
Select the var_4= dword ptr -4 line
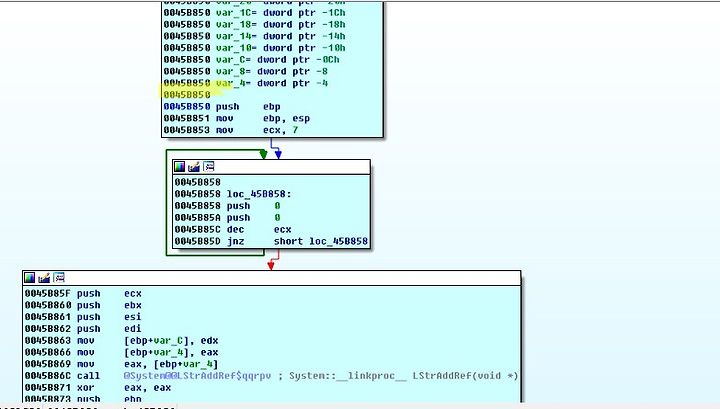(x=246, y=83)
